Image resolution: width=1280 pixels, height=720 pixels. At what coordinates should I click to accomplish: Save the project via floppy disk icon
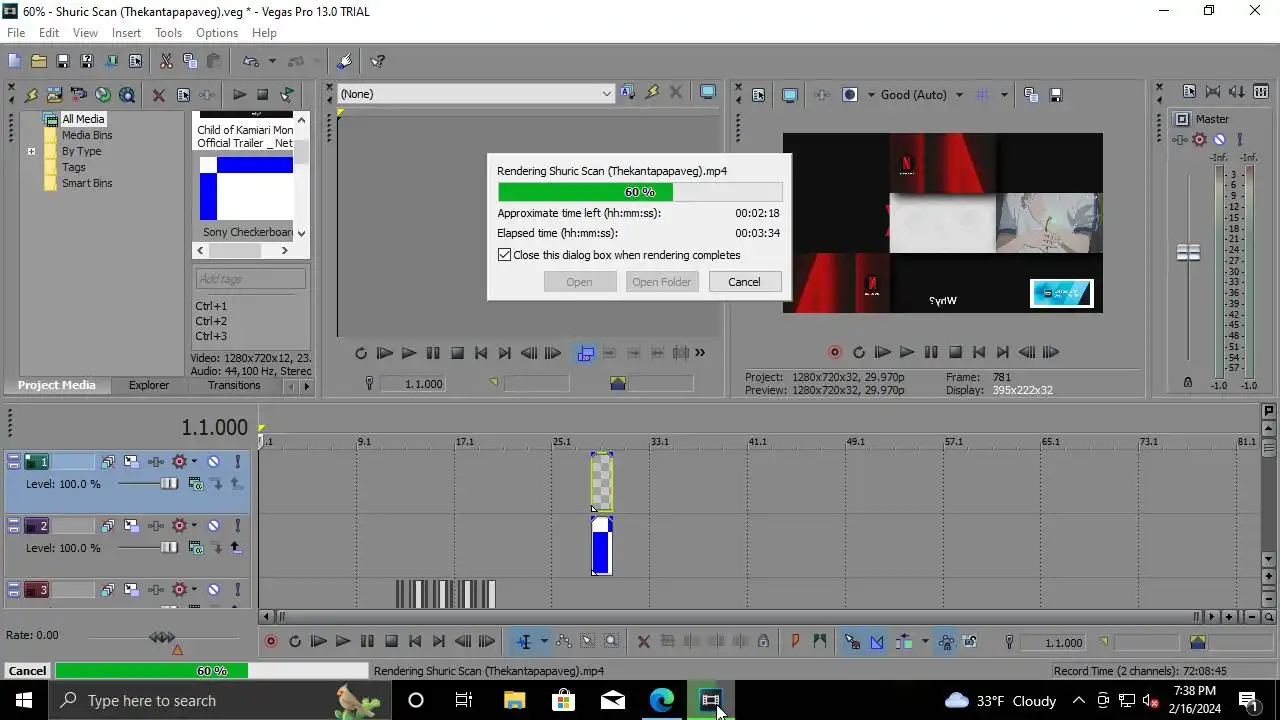62,61
